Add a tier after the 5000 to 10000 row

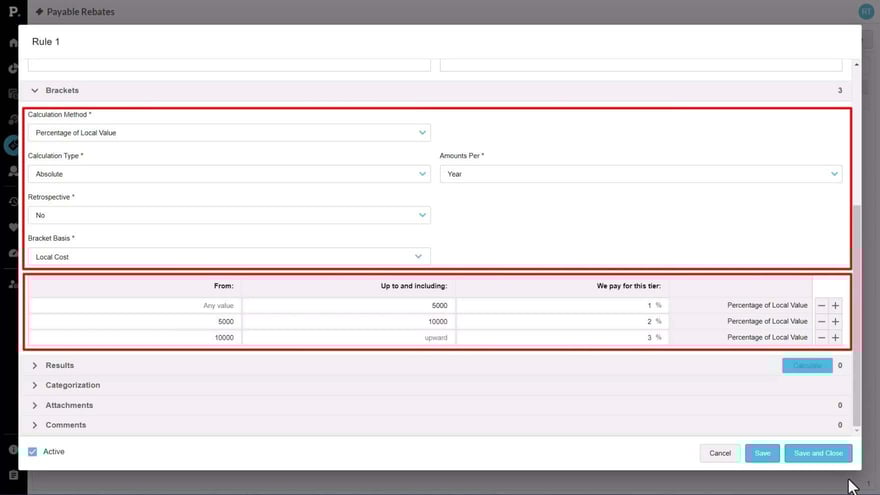(x=835, y=321)
